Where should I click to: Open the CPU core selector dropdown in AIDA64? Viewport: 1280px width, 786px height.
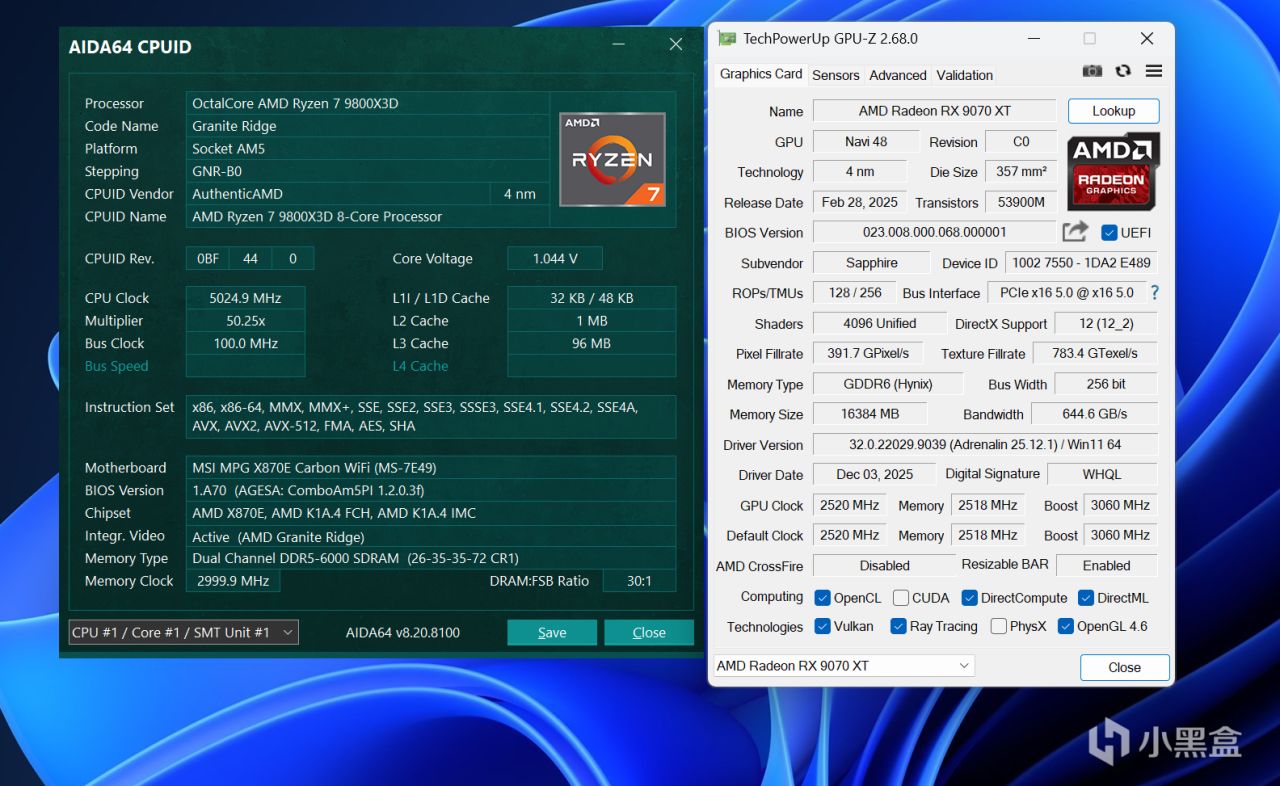click(183, 632)
